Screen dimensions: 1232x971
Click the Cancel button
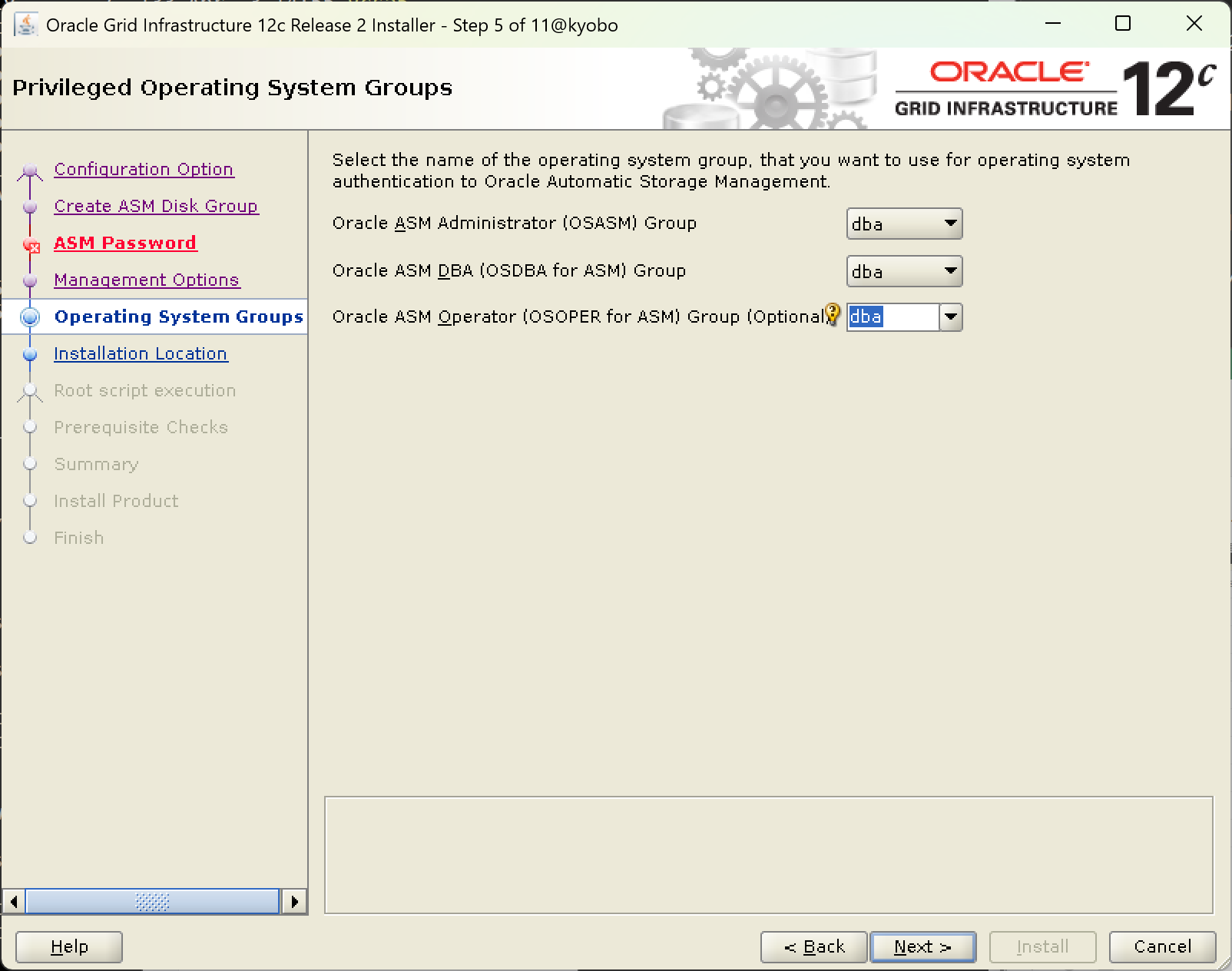click(1163, 946)
